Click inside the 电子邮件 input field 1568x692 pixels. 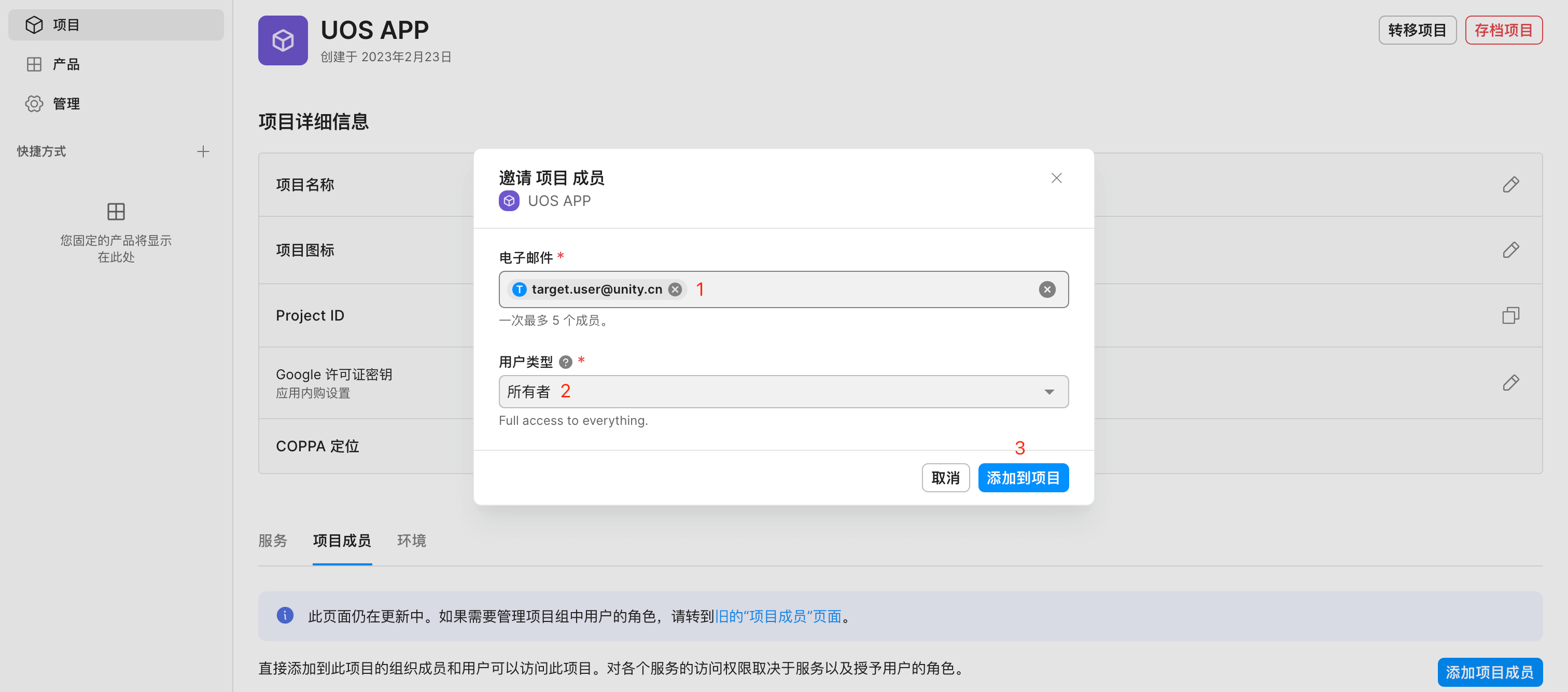click(x=864, y=289)
